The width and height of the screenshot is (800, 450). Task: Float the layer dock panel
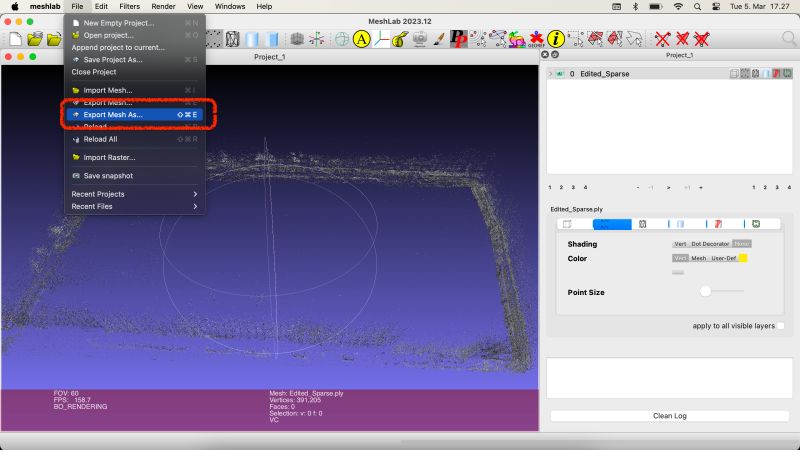pyautogui.click(x=555, y=55)
